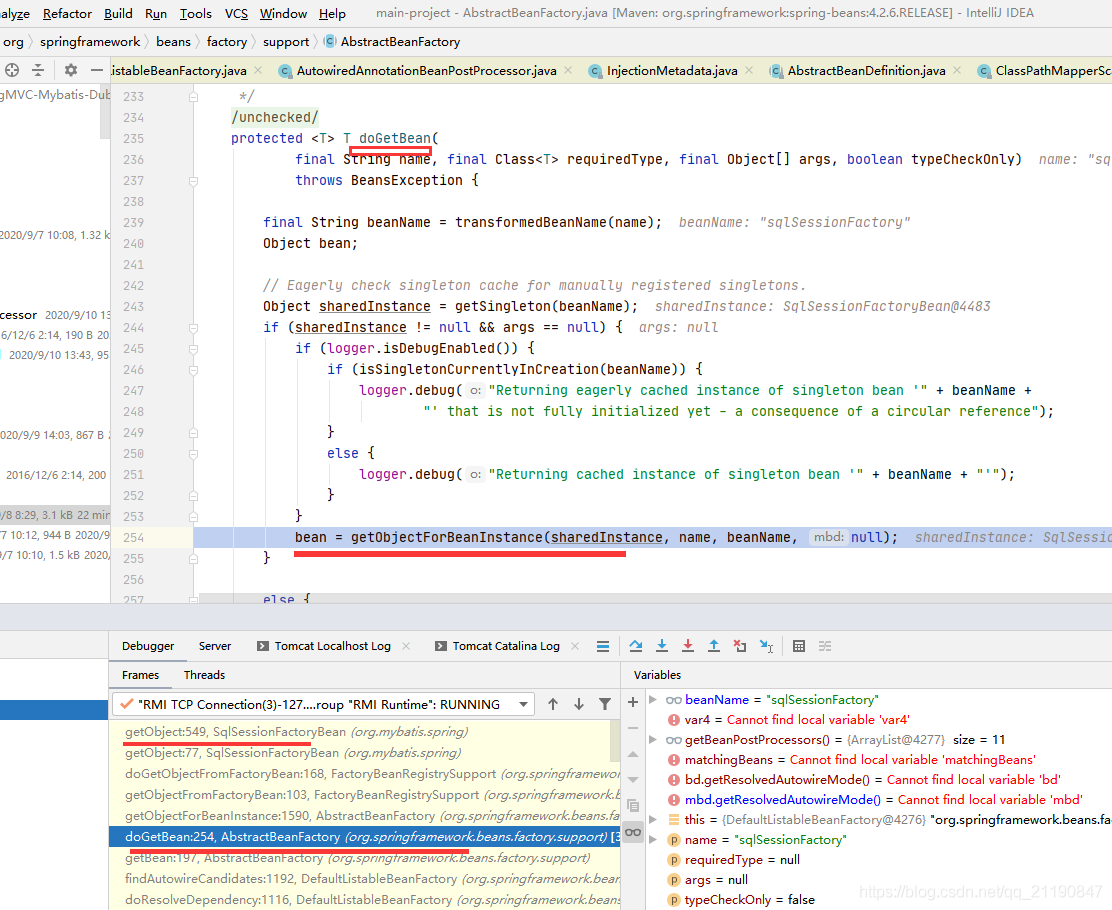Click the Locate/Select Opened File target icon
This screenshot has height=910, width=1112.
coord(12,70)
